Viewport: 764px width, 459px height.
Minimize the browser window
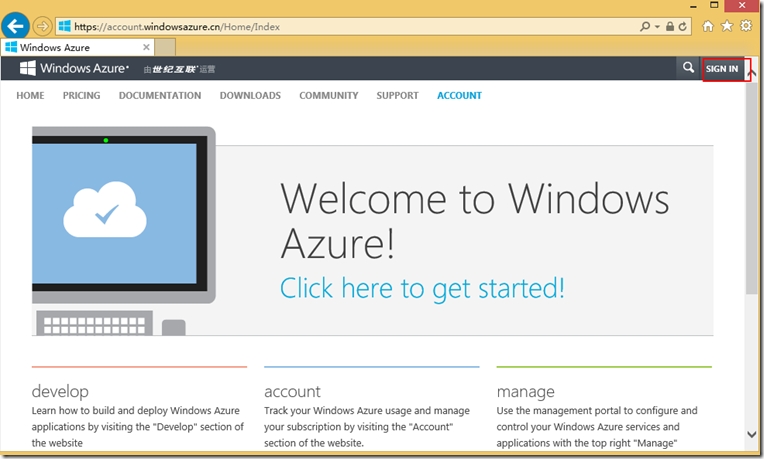click(x=693, y=6)
